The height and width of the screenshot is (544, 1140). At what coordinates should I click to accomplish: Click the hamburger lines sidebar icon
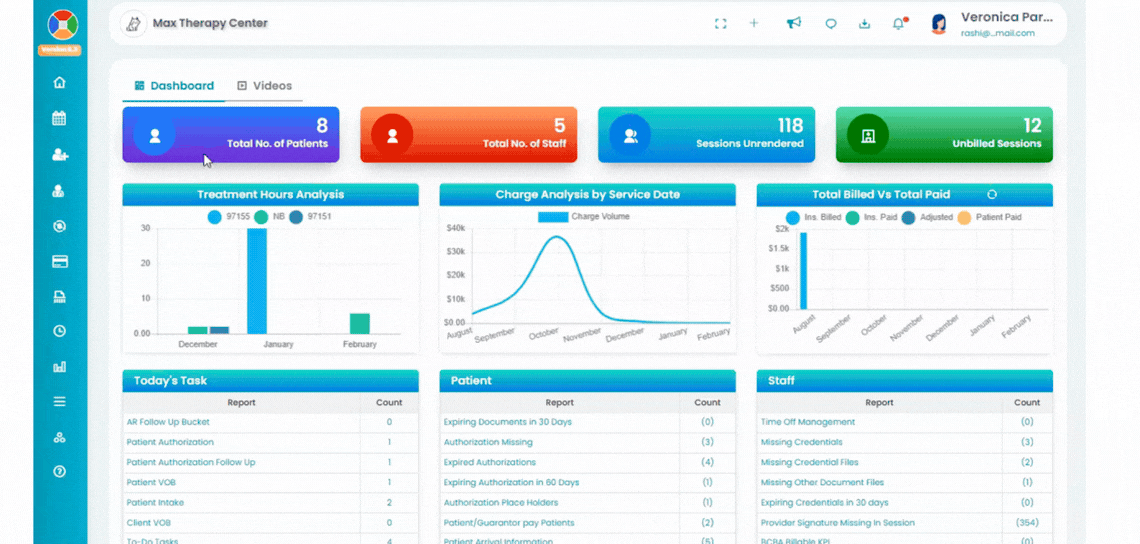60,401
